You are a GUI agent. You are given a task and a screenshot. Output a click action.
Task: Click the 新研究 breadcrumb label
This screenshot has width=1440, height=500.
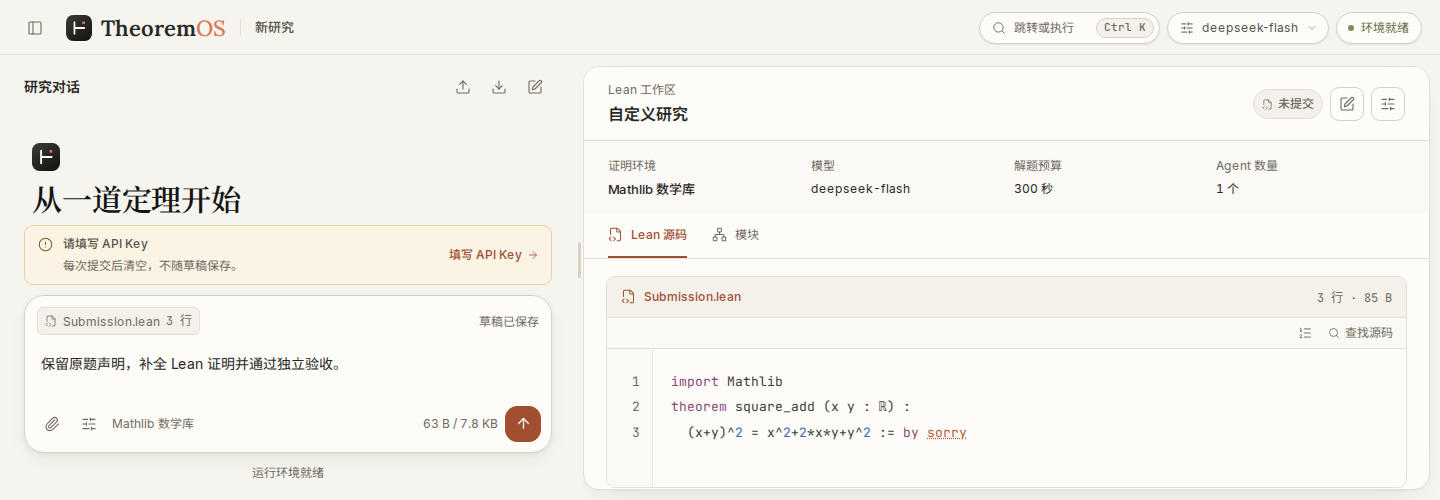pyautogui.click(x=274, y=28)
